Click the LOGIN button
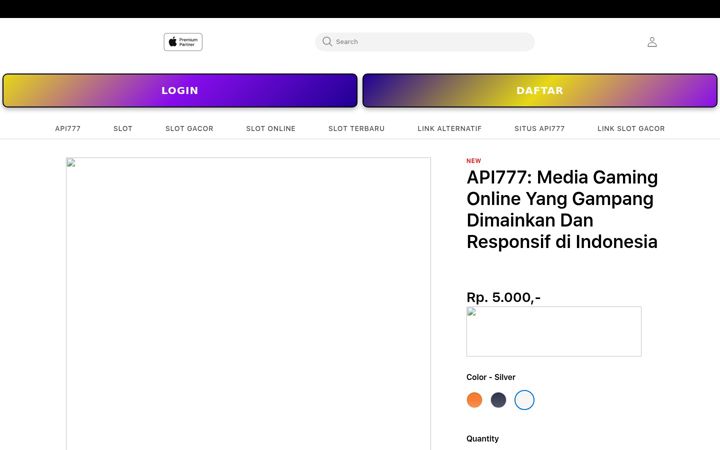720x450 pixels. point(180,90)
